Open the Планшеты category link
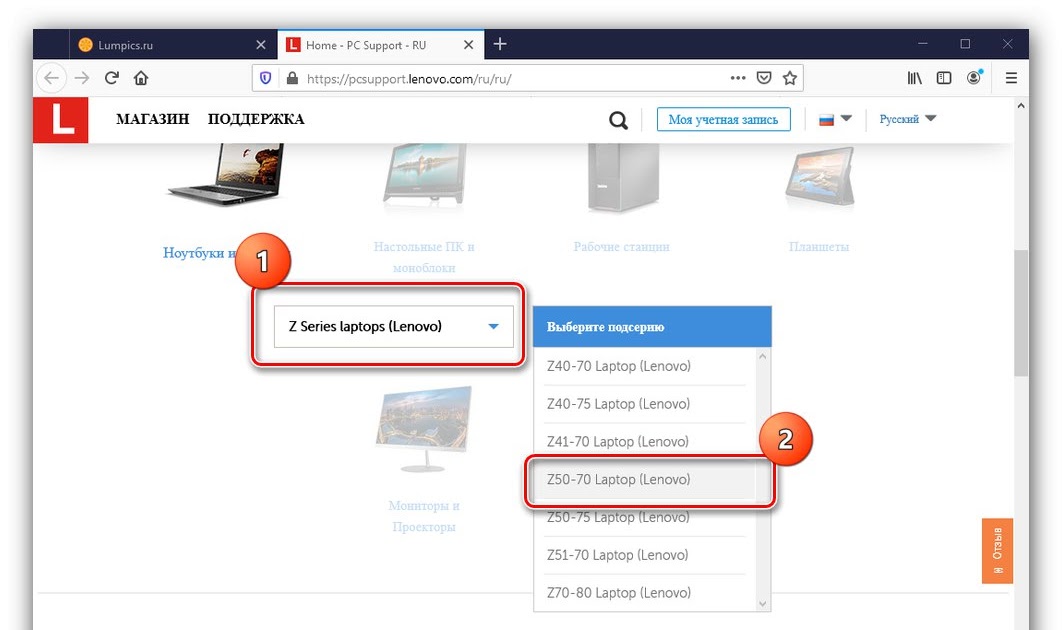1062x630 pixels. click(819, 247)
